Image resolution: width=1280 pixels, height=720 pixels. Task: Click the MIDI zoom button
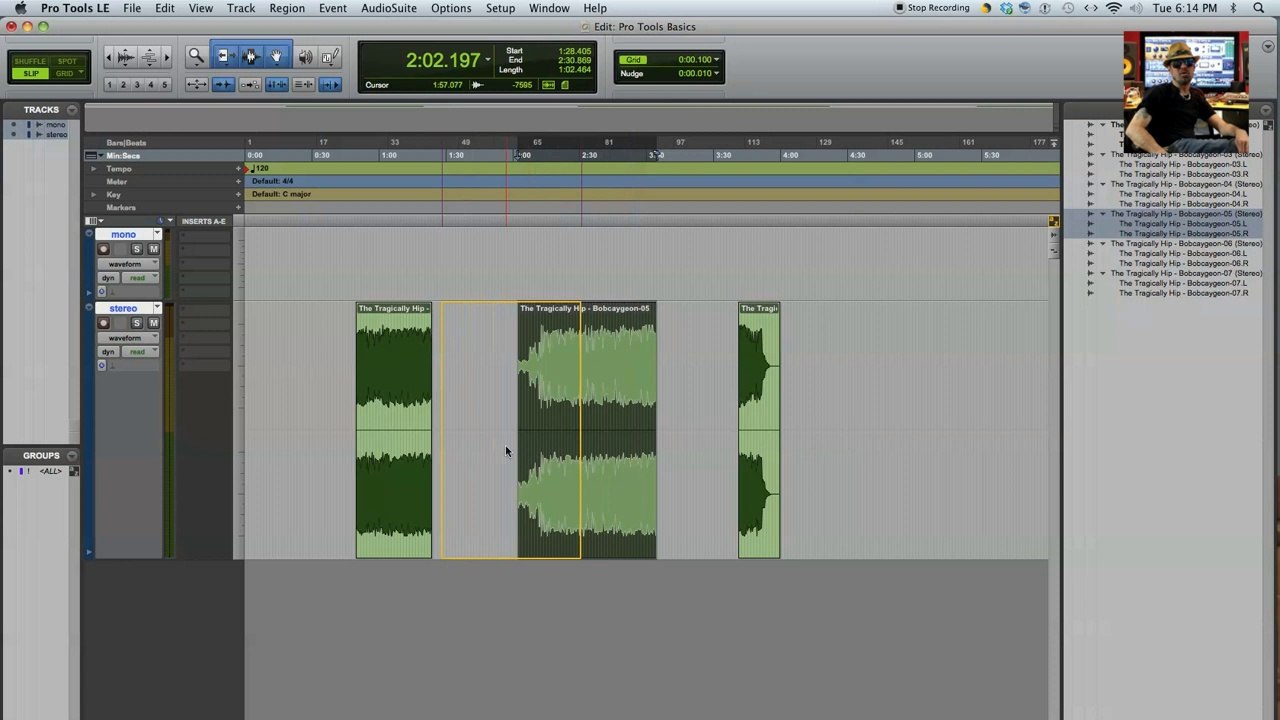pyautogui.click(x=149, y=58)
